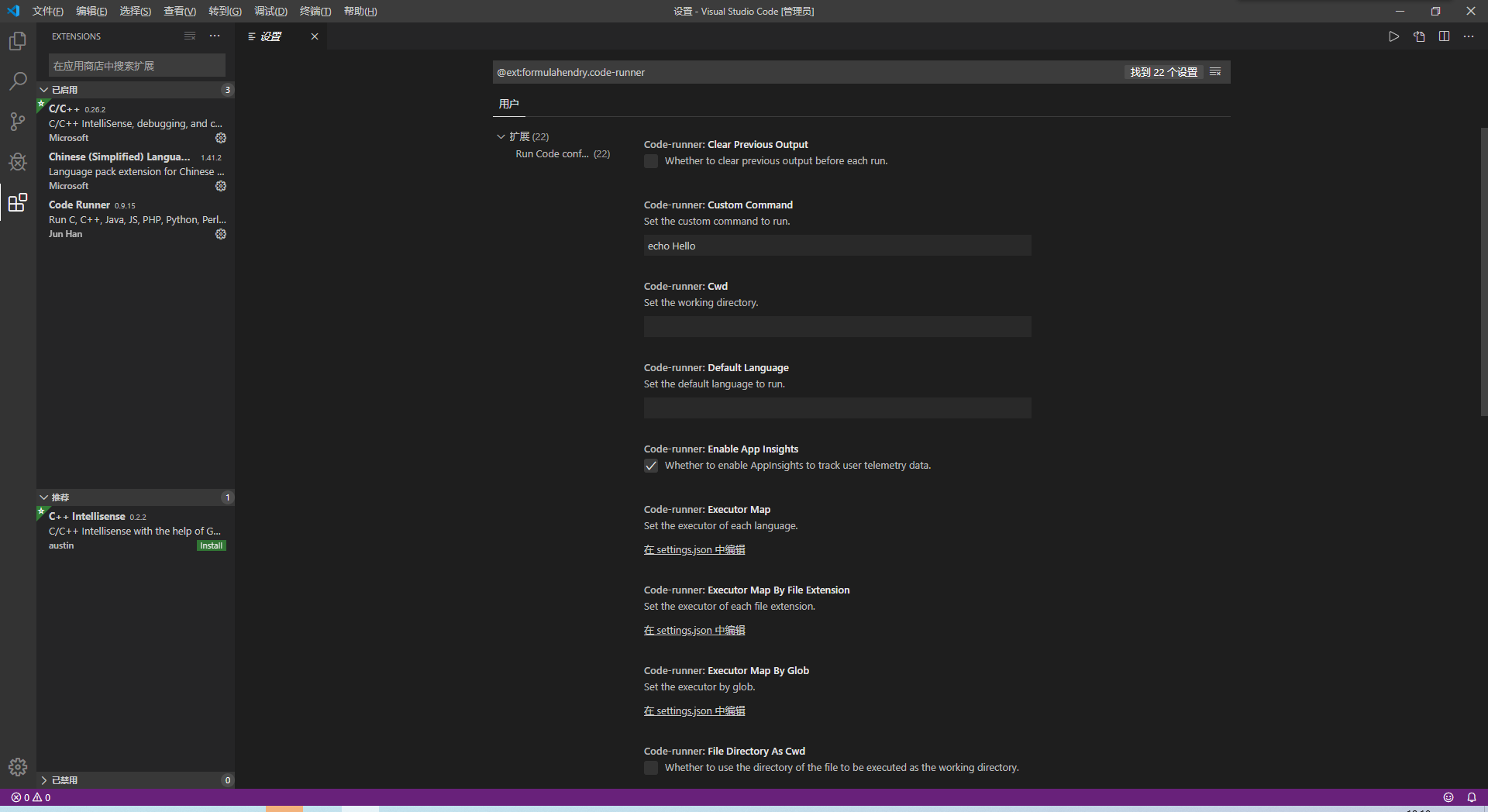
Task: Click the Custom Command input field
Action: 838,246
